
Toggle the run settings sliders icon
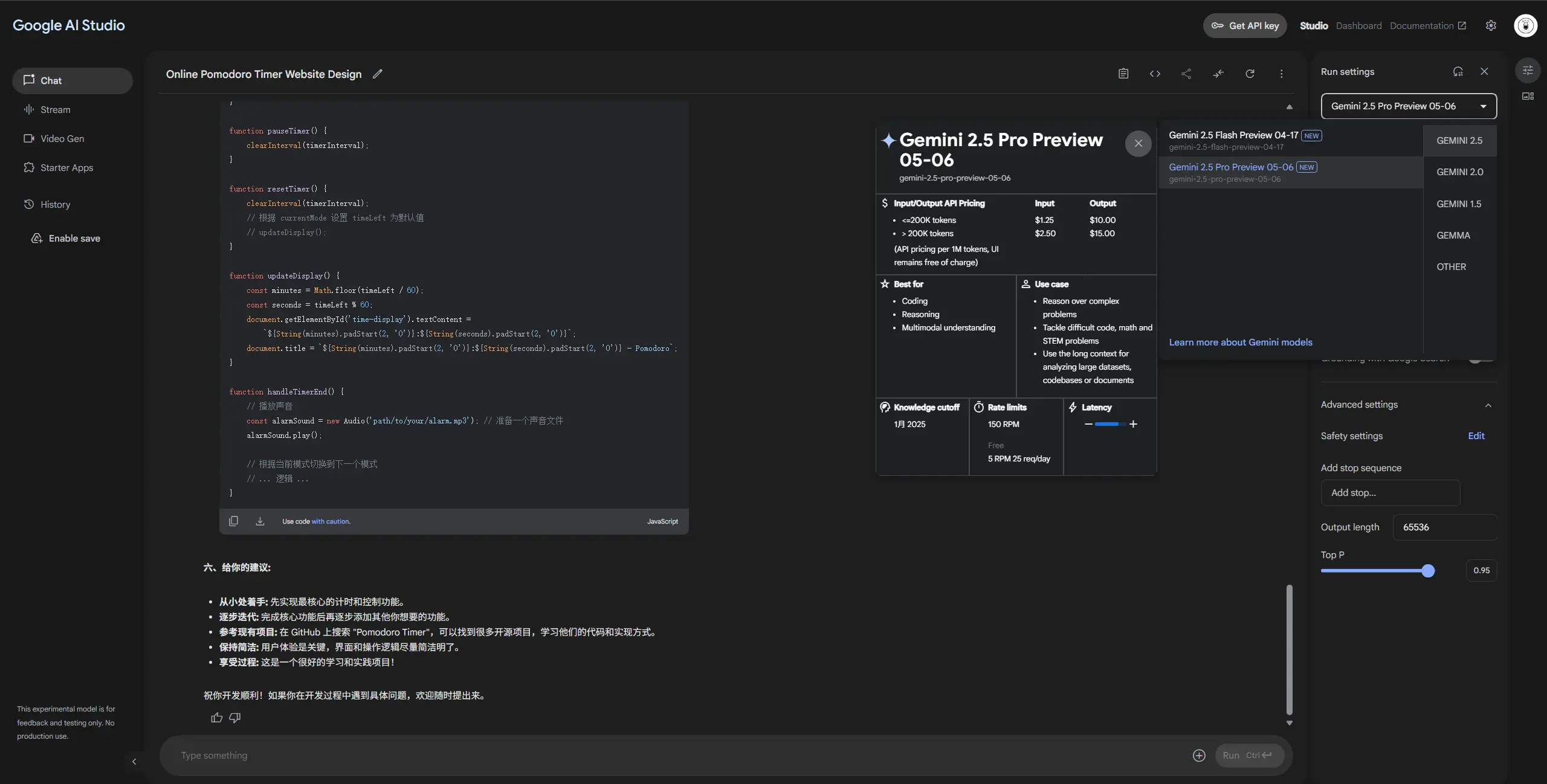coord(1528,70)
